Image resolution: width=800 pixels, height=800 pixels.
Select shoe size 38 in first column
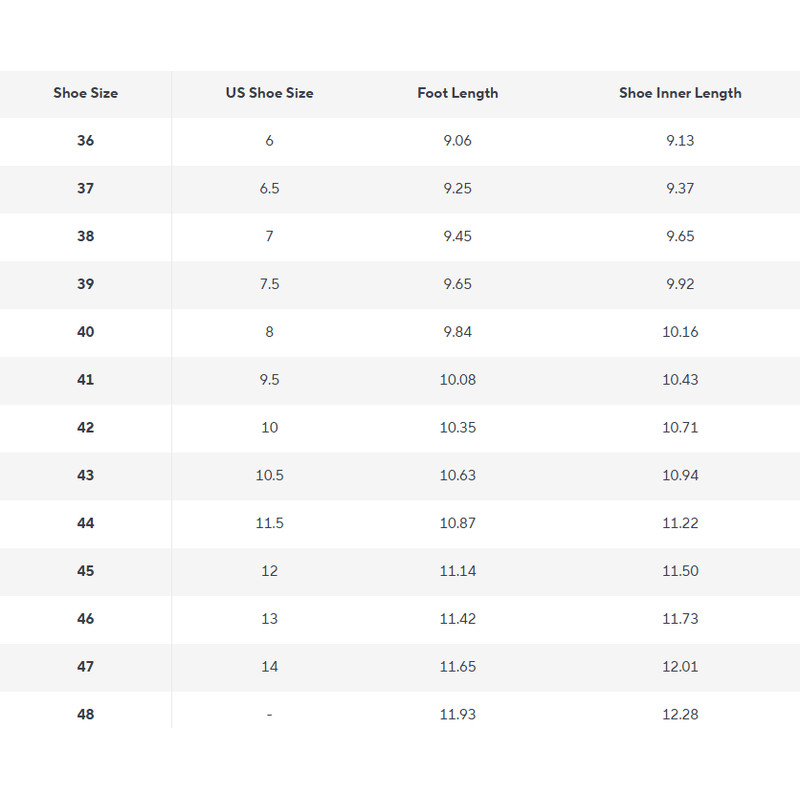coord(86,237)
